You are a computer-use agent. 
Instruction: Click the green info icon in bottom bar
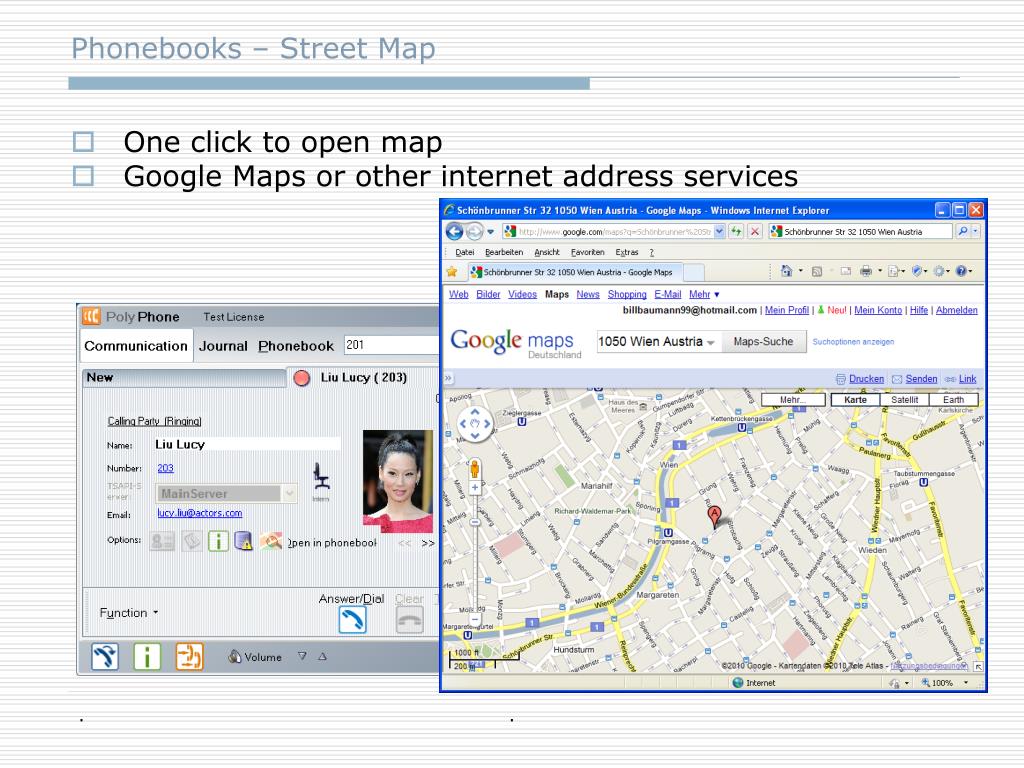point(147,656)
